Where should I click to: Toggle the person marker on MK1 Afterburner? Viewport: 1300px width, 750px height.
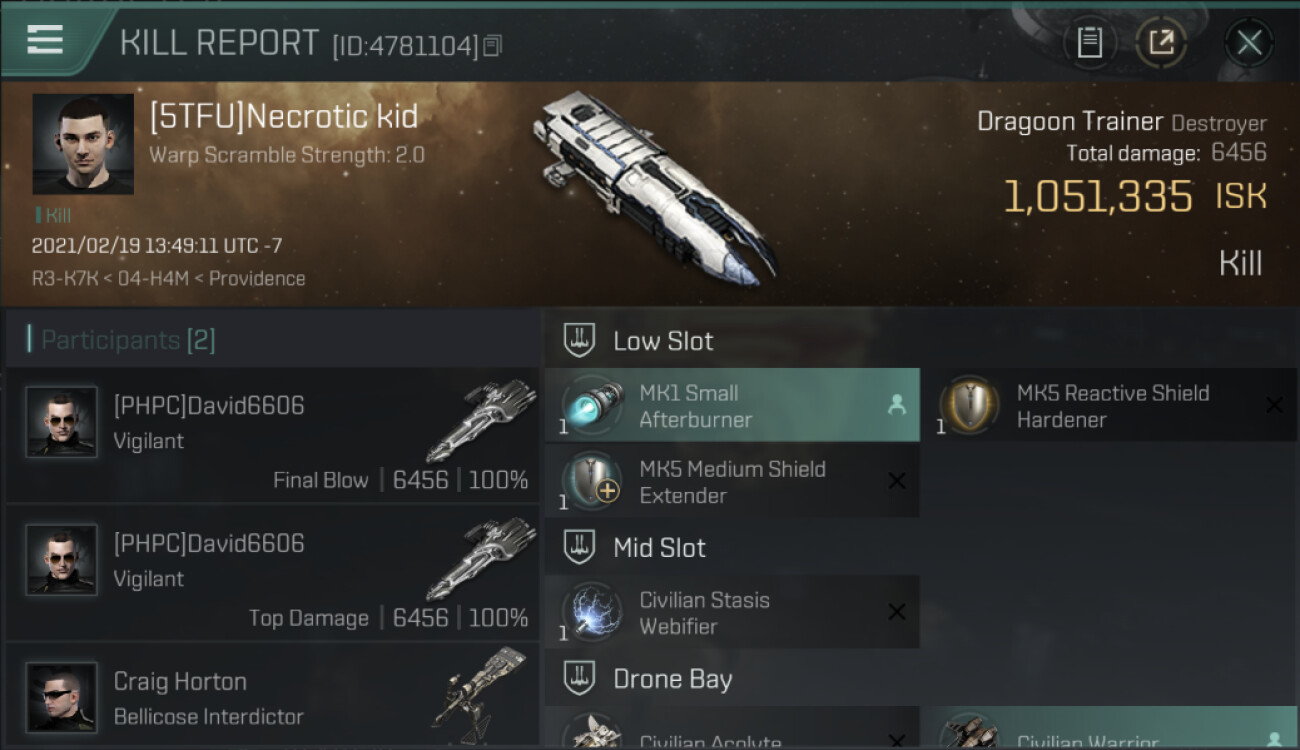click(897, 405)
